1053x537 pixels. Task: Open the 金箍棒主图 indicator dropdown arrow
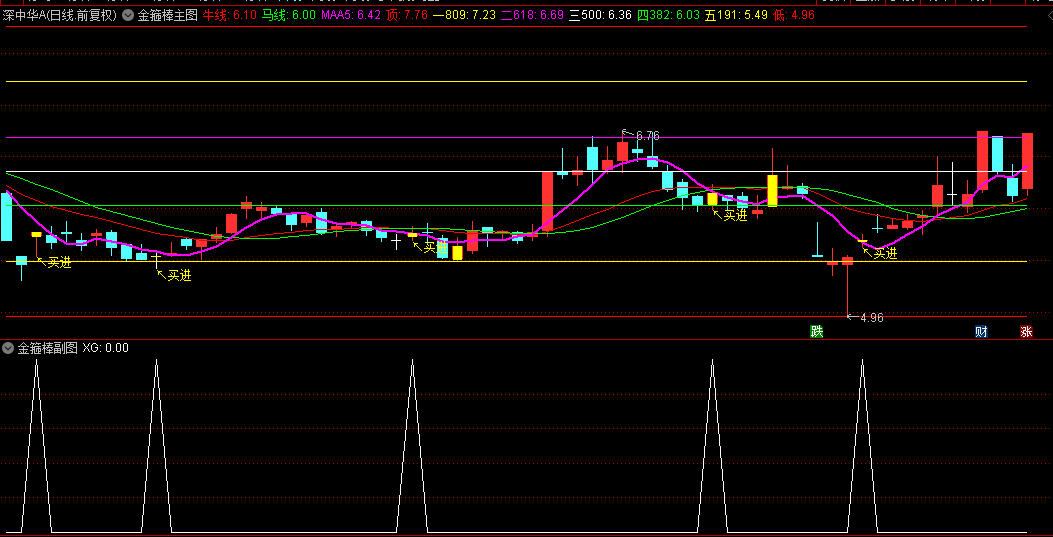click(x=128, y=15)
